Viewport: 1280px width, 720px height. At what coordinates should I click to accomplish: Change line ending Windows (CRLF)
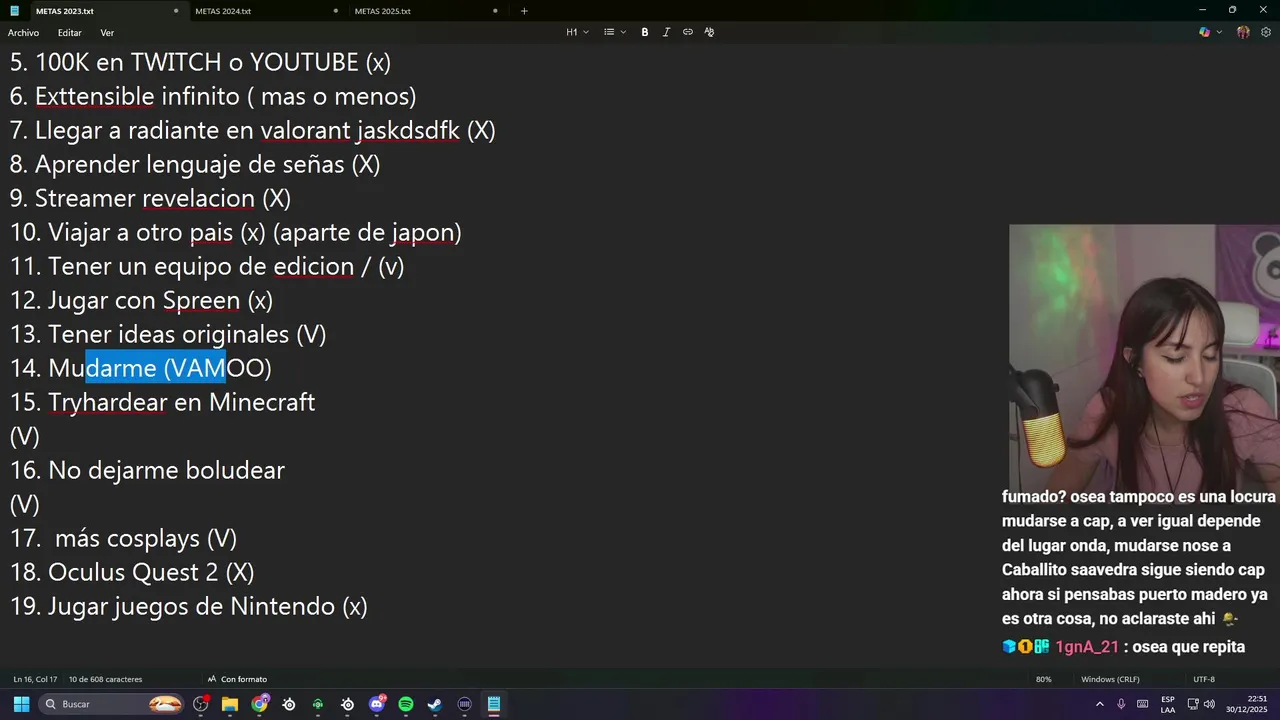click(1110, 679)
